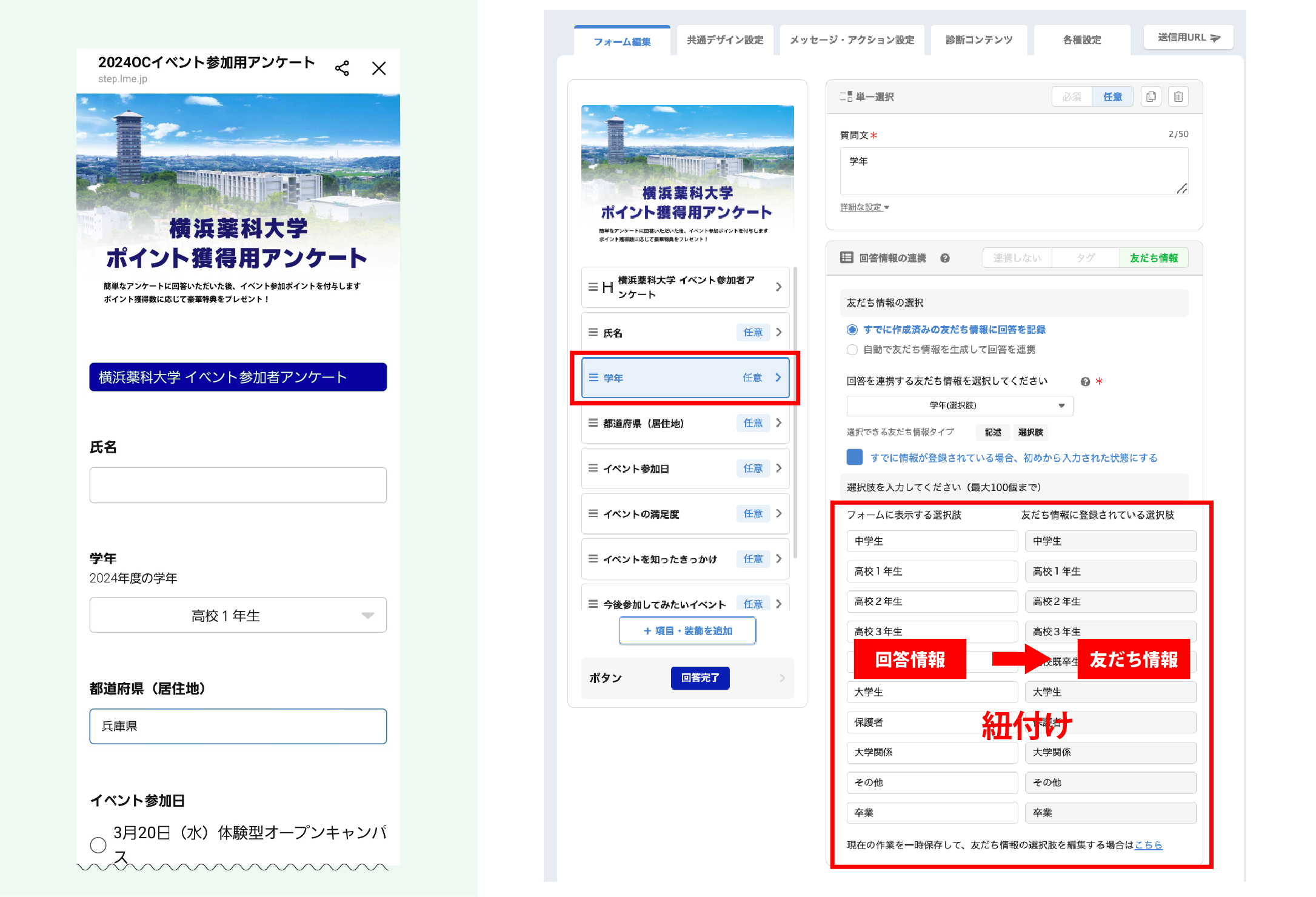Image resolution: width=1316 pixels, height=897 pixels.
Task: Close the survey preview with the X icon
Action: coord(379,68)
